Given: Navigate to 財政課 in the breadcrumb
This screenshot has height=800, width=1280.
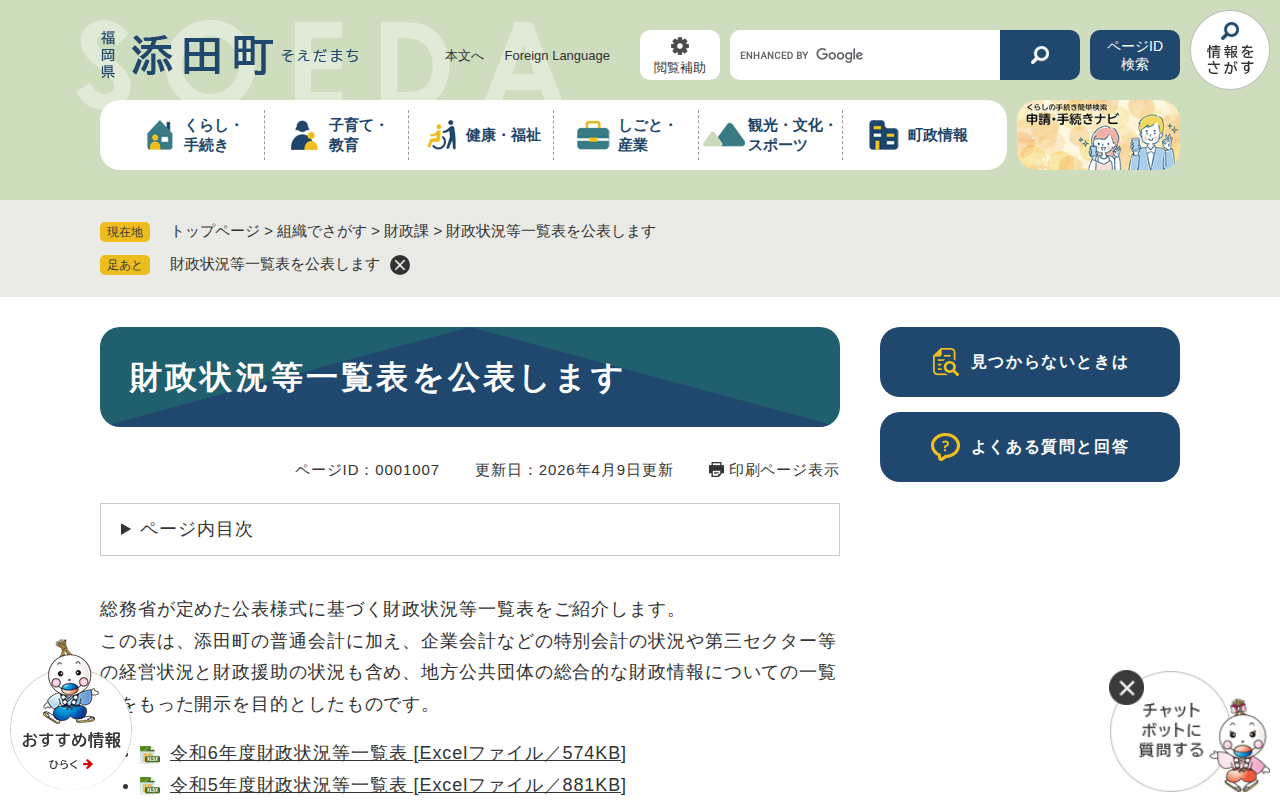Looking at the screenshot, I should (x=405, y=231).
